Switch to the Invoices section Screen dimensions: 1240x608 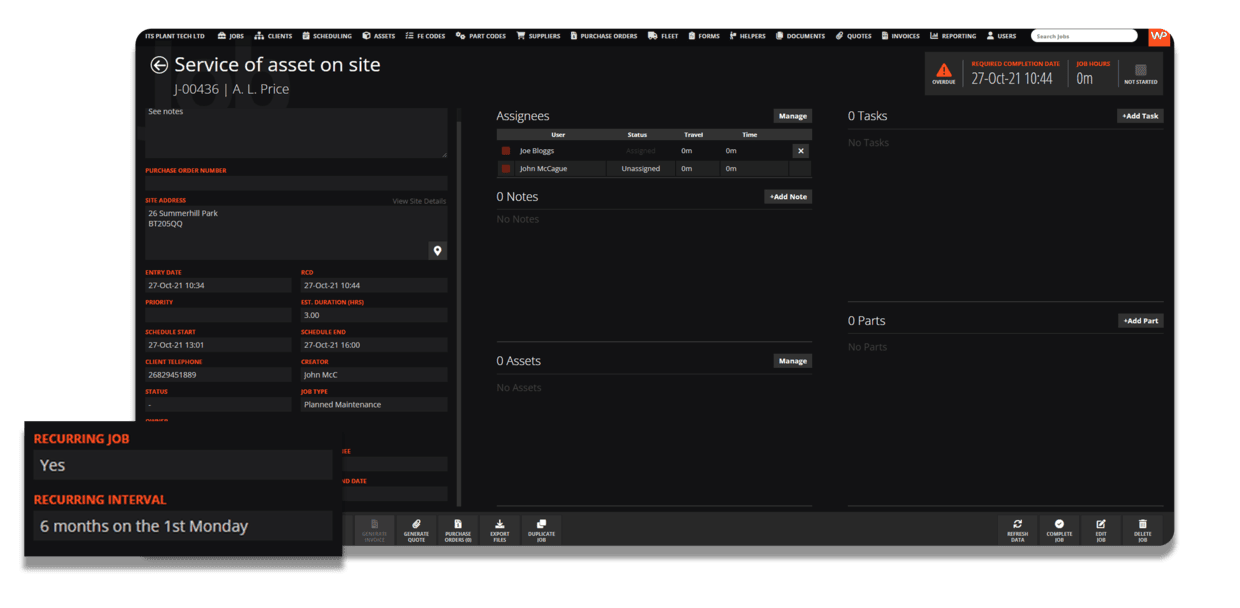point(899,35)
